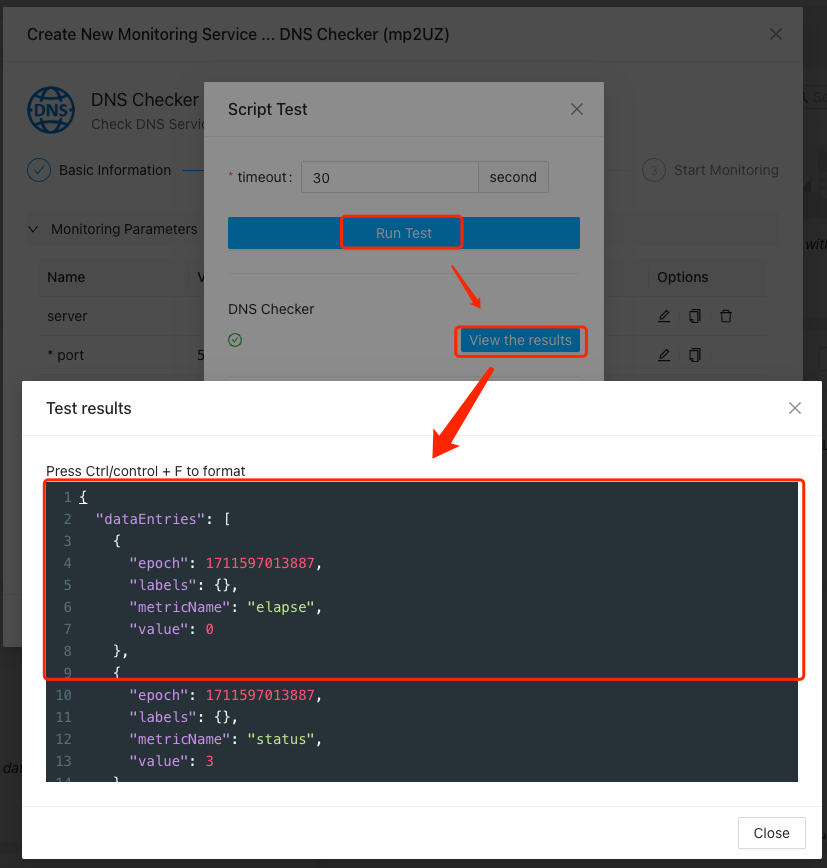Close the Script Test dialog with X
The height and width of the screenshot is (868, 827).
[x=577, y=110]
